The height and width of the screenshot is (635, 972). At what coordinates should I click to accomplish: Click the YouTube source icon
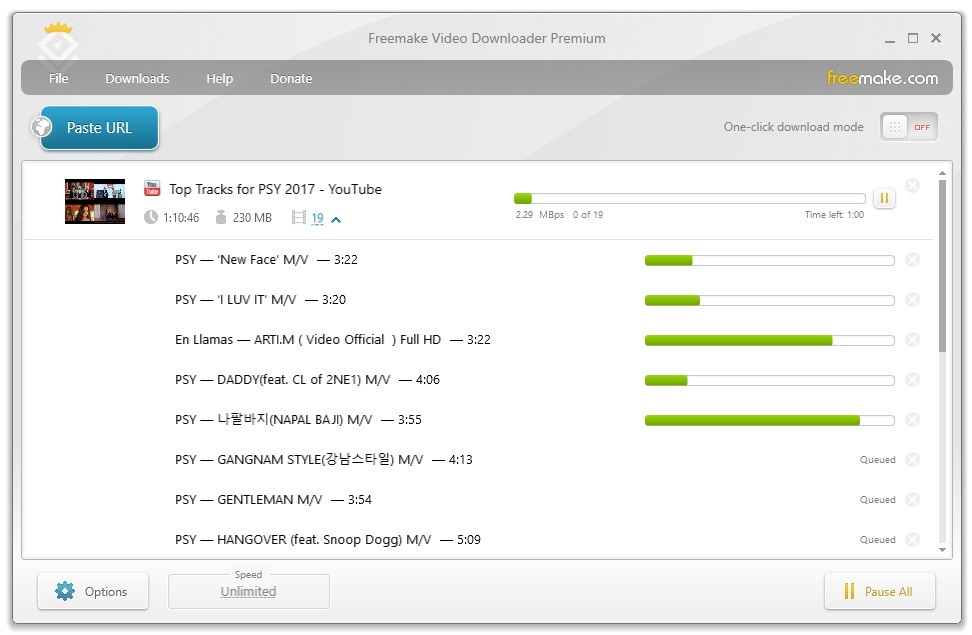click(x=152, y=188)
